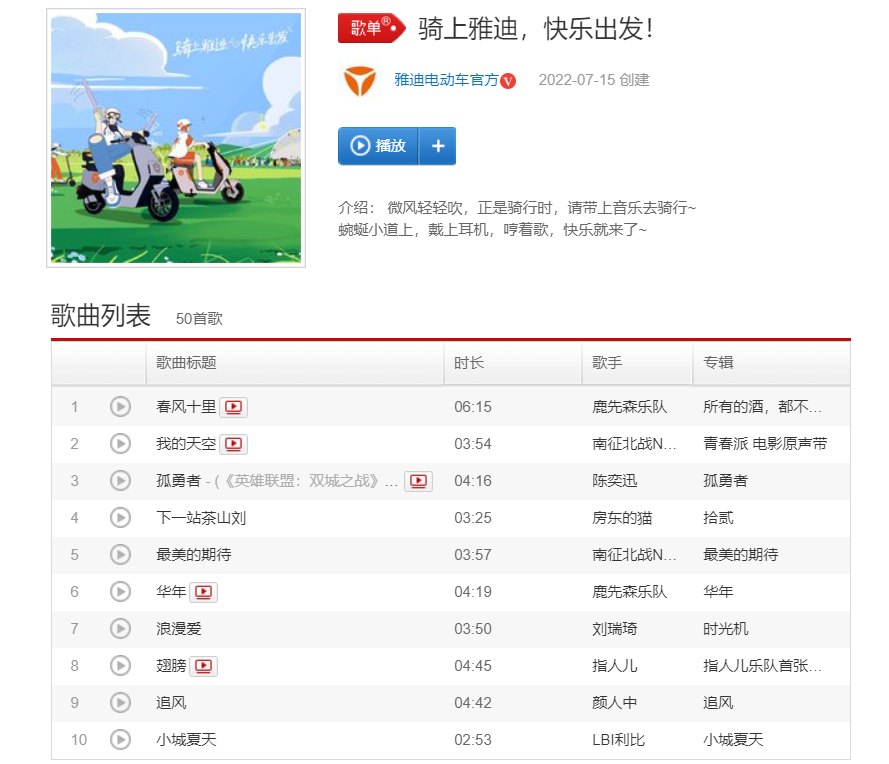Open album 拾贰
The image size is (889, 764).
point(718,517)
